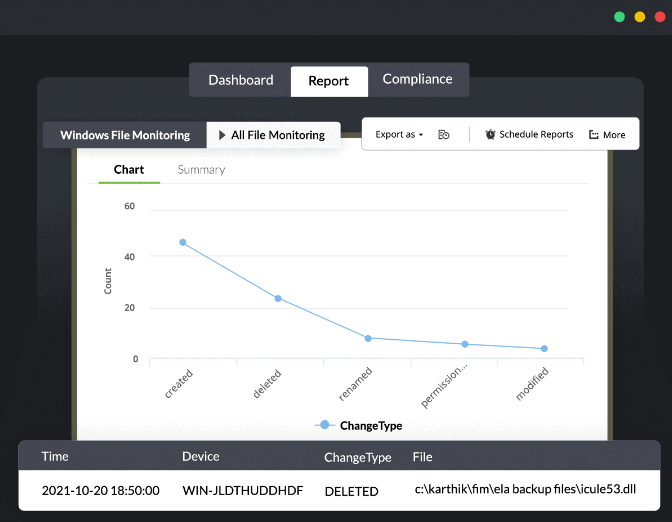Screen dimensions: 672x522
Task: Expand the All File Monitoring selector
Action: (x=272, y=135)
